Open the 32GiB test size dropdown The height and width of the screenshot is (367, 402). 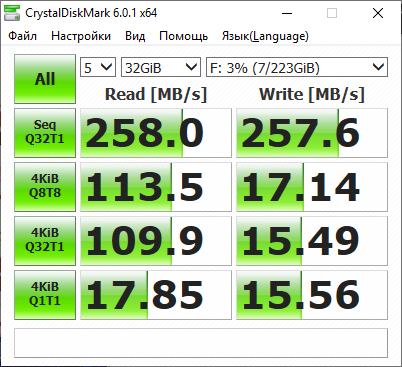[x=161, y=67]
